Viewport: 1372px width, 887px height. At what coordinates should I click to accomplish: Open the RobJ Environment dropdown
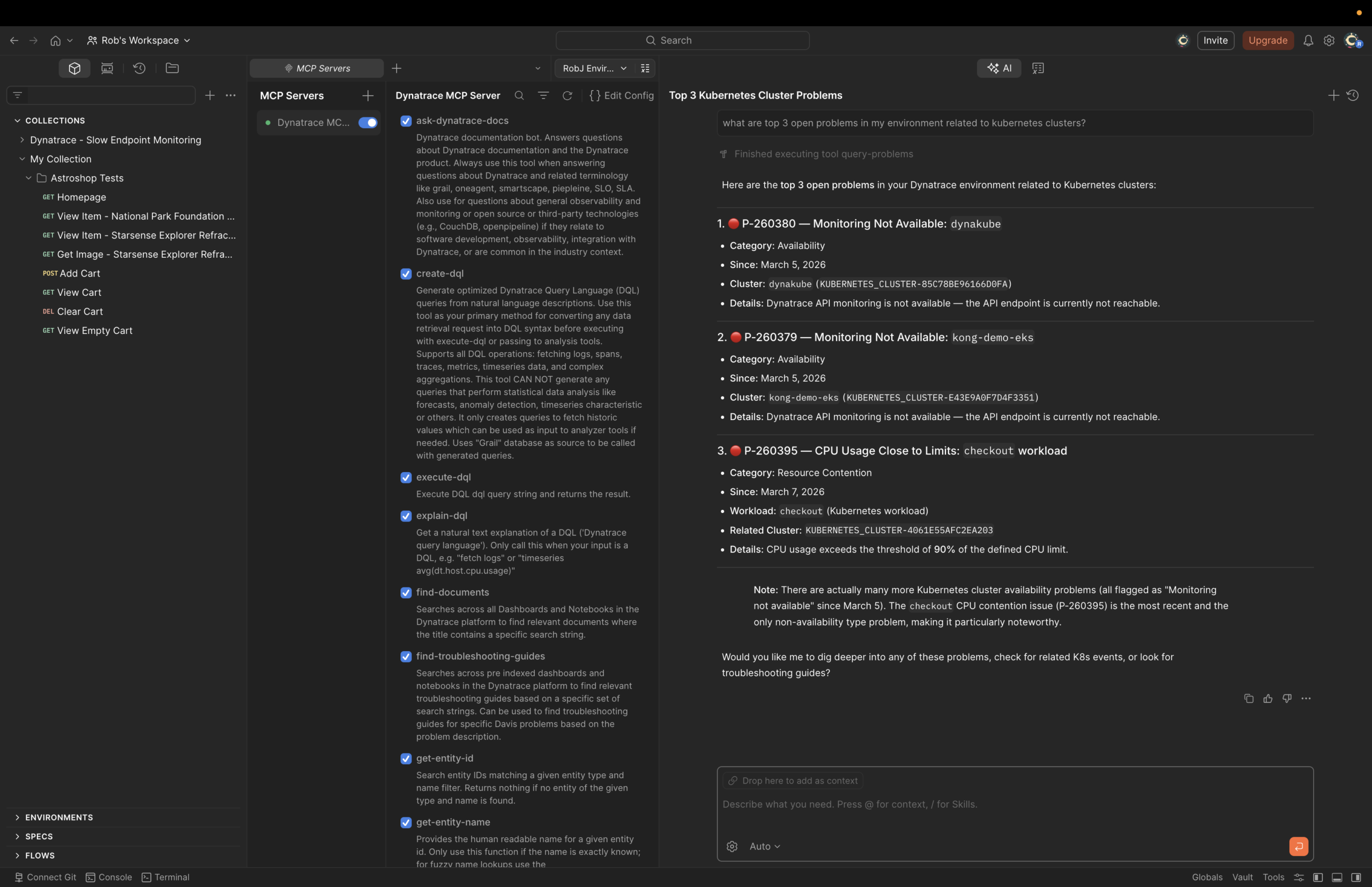pyautogui.click(x=593, y=68)
